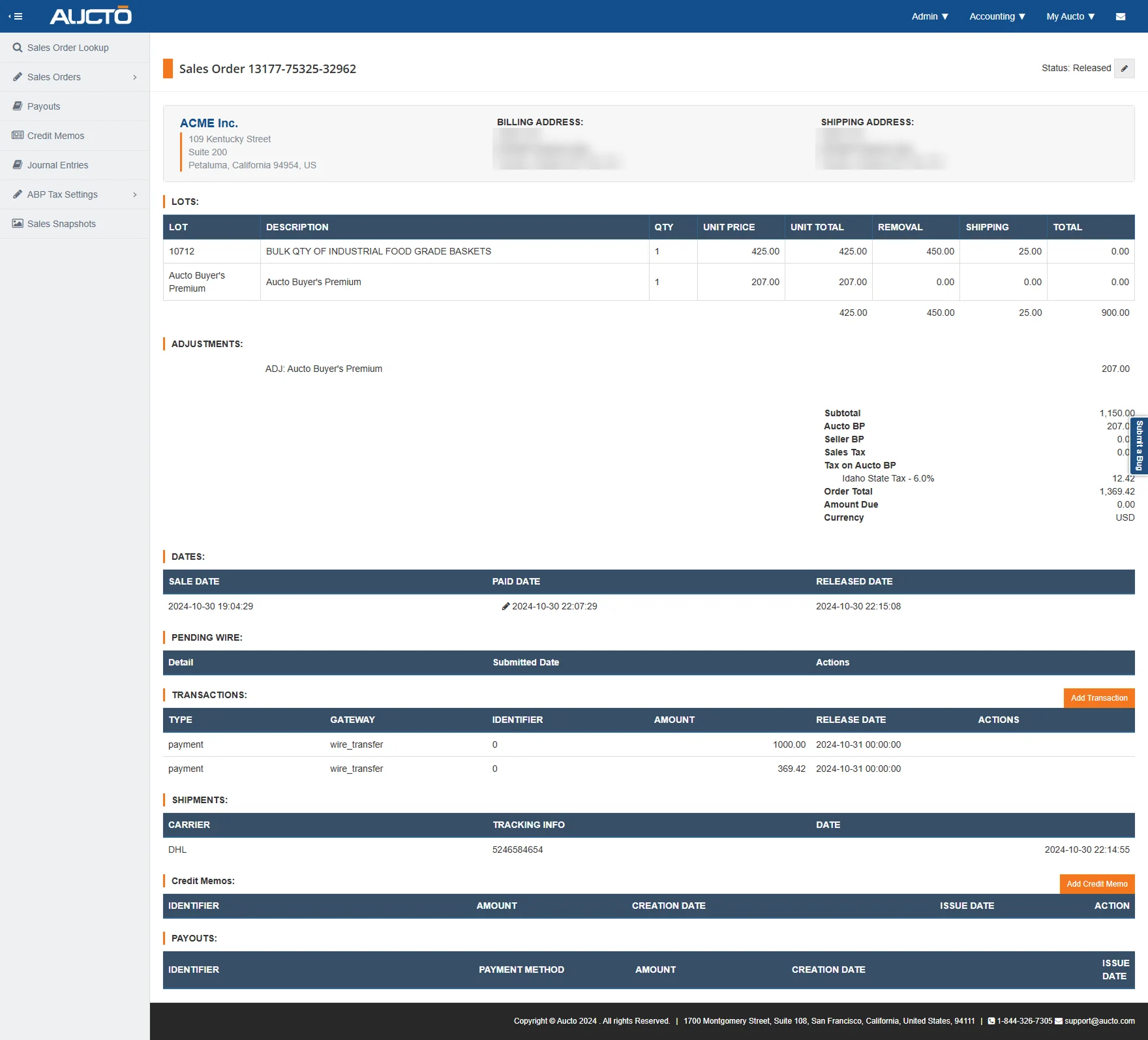Click the Idaho State Tax - 6.0% line
The width and height of the screenshot is (1148, 1040).
(x=888, y=478)
